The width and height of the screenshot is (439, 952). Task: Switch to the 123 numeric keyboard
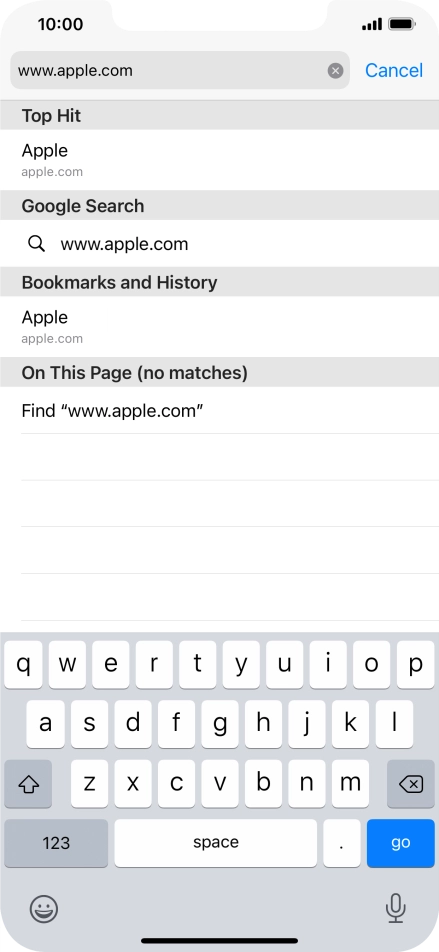56,843
